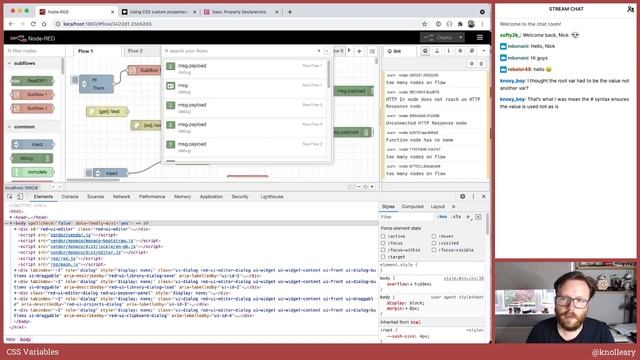Click the Deploy button

(439, 38)
